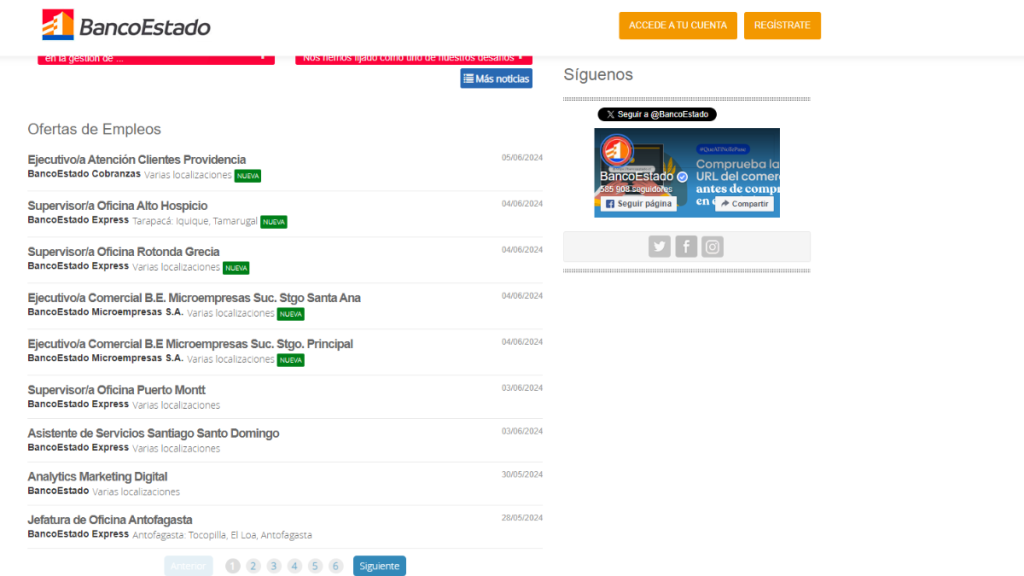Select page 2 of job listings

(x=253, y=566)
